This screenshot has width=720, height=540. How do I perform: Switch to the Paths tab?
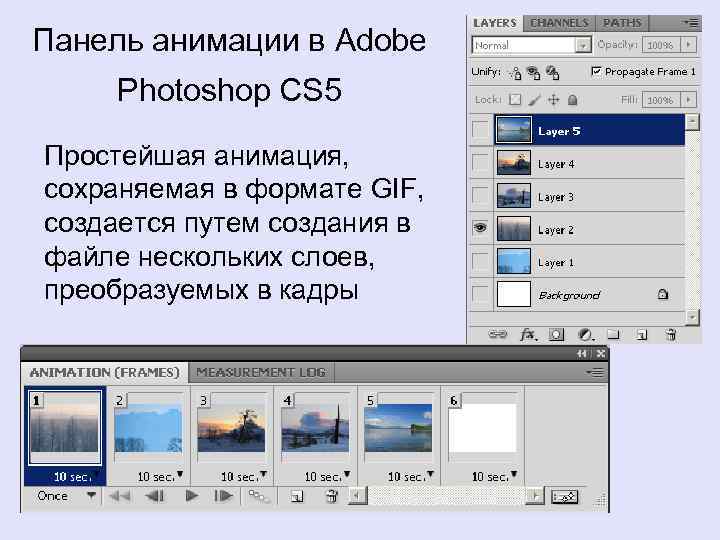tap(622, 23)
